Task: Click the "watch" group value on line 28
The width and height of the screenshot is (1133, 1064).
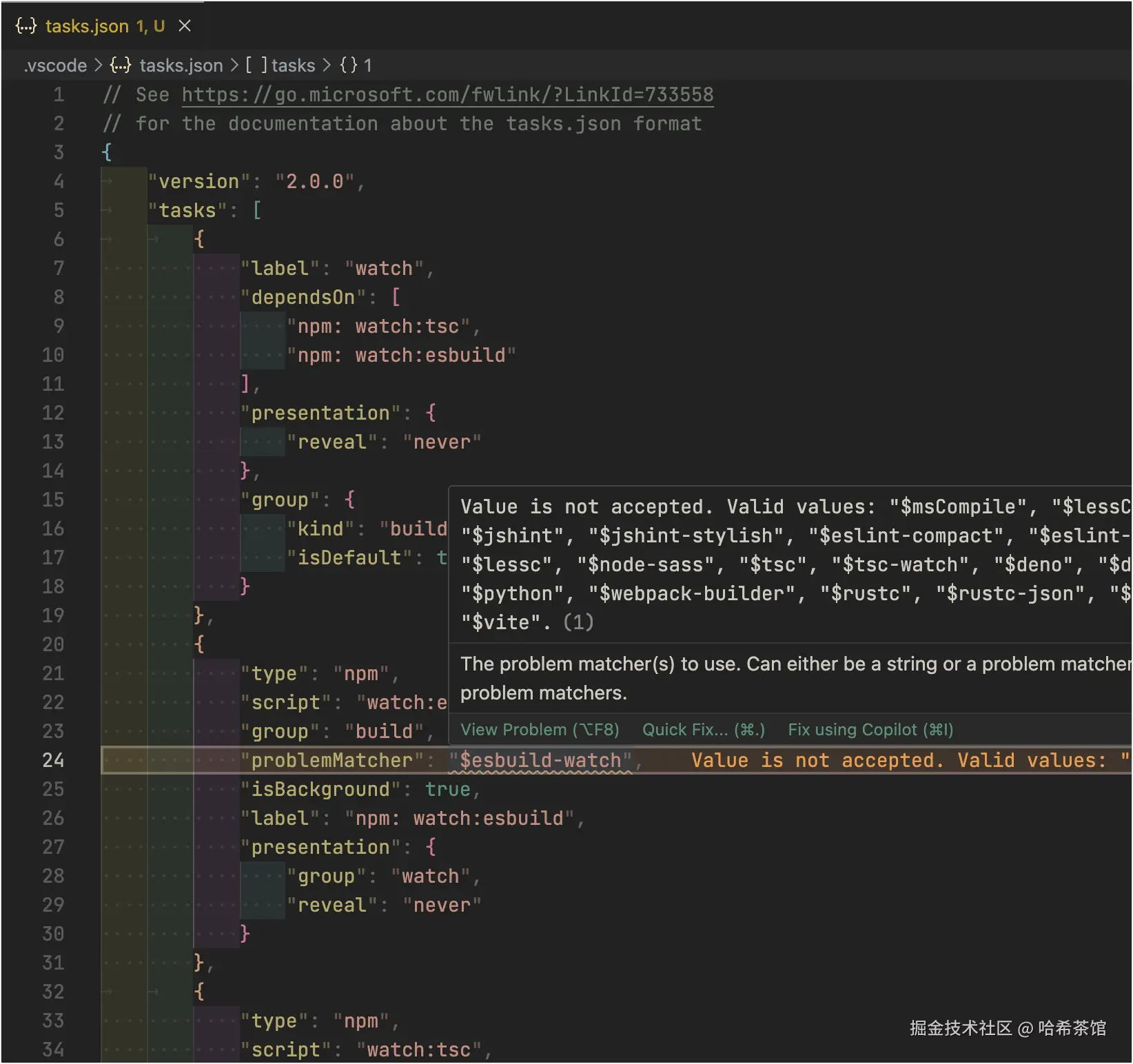Action: pos(430,876)
